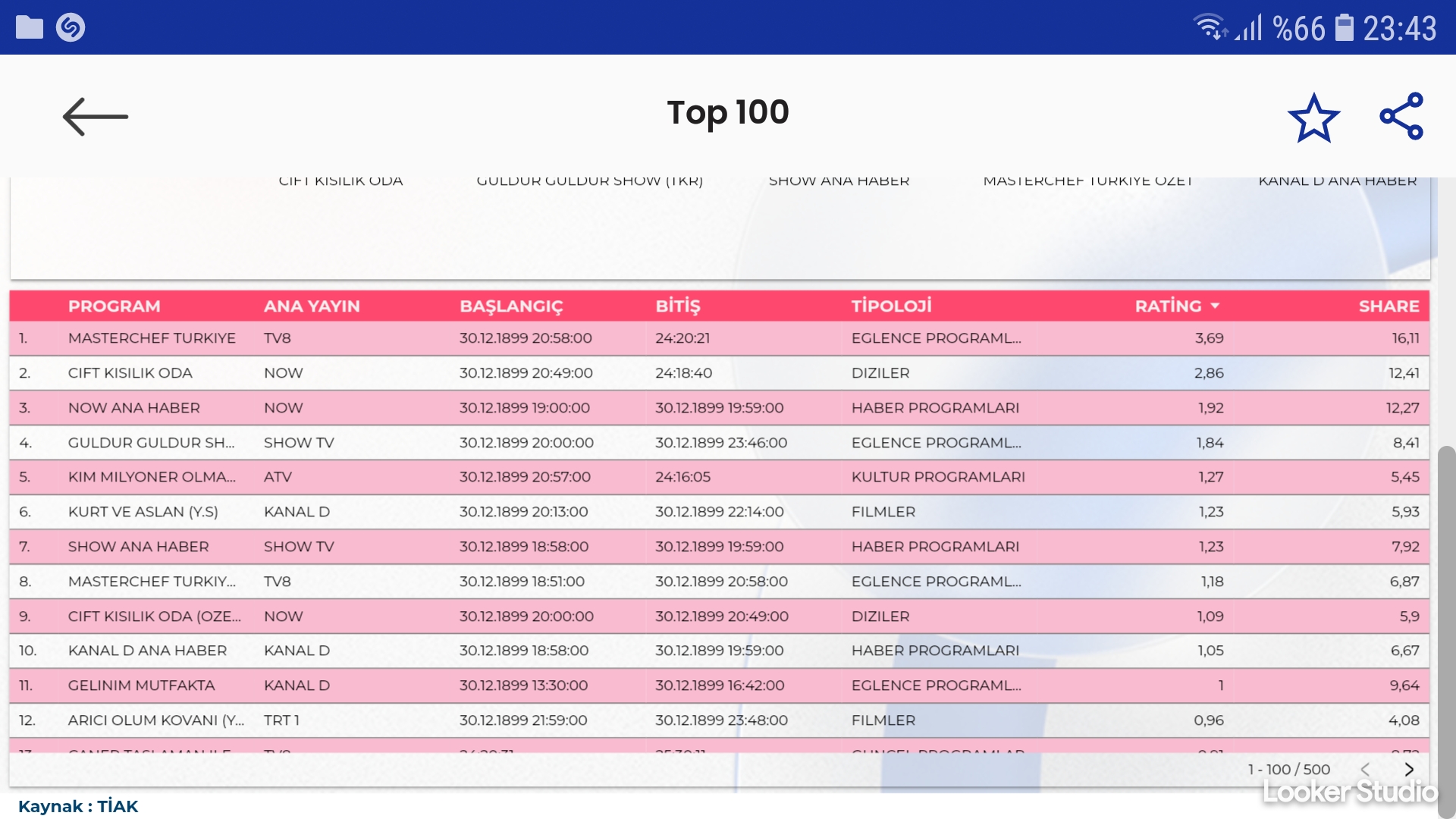Tap the share icon

click(x=1401, y=116)
